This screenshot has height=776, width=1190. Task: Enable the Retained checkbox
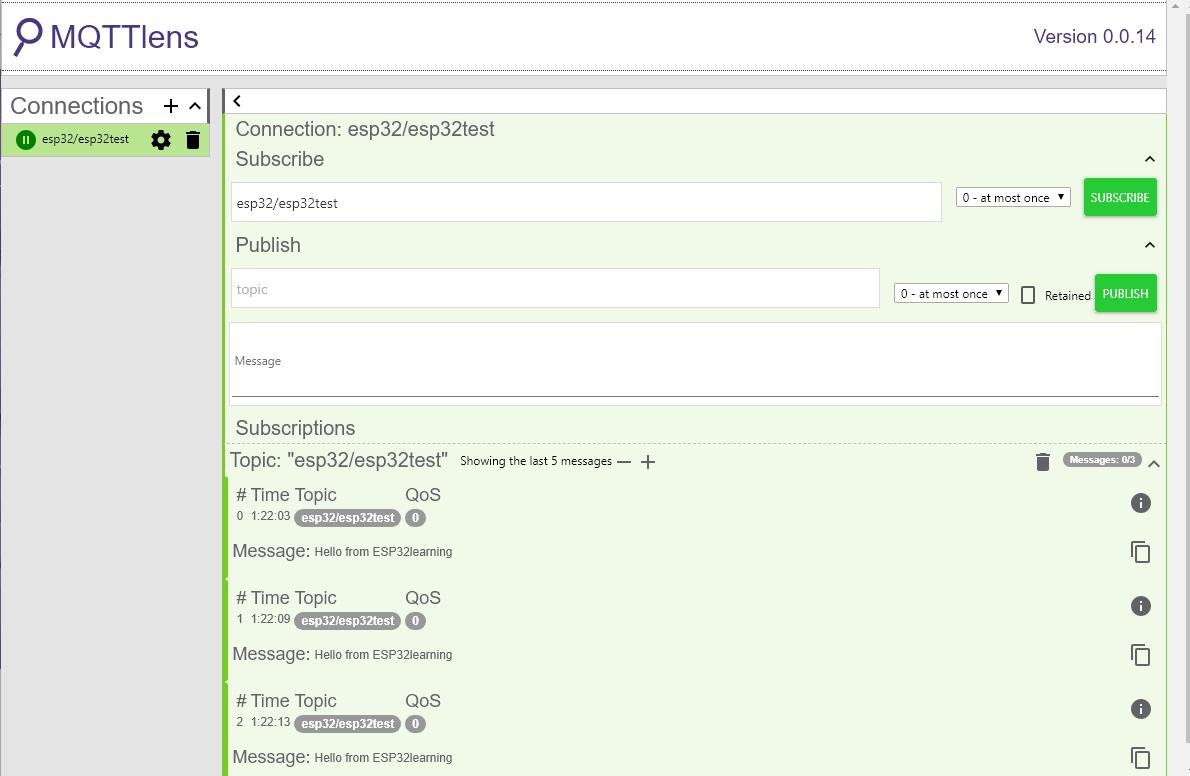pyautogui.click(x=1028, y=295)
